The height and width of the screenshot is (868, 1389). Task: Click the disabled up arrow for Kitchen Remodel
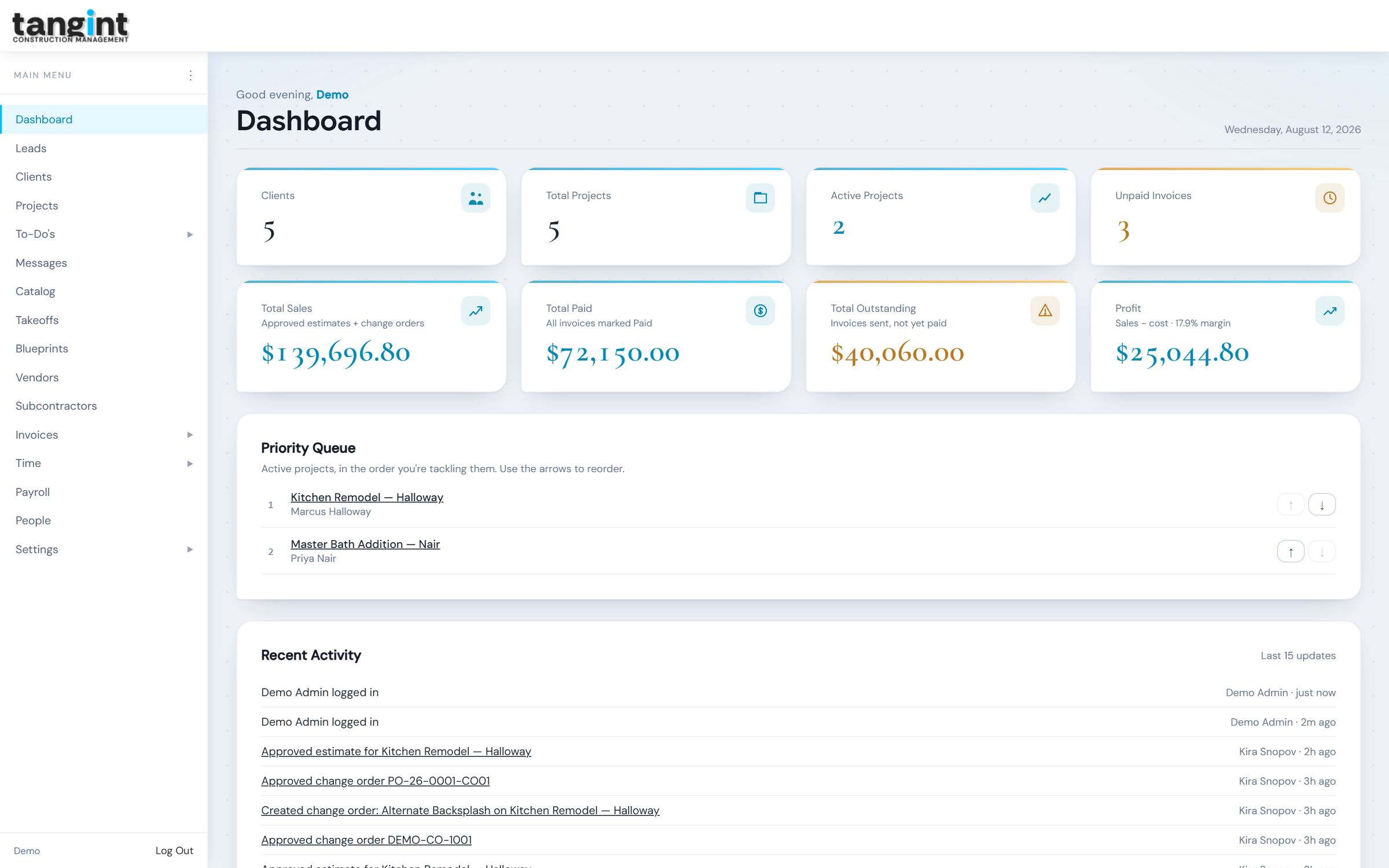tap(1291, 505)
